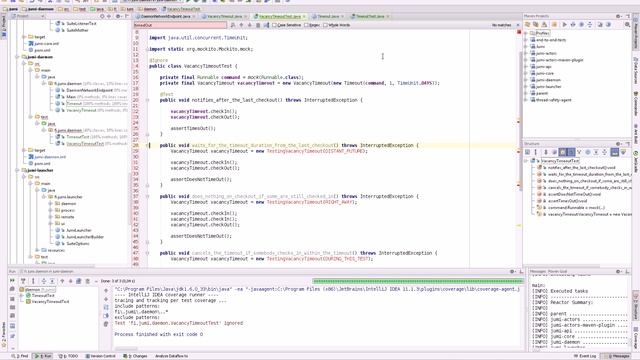Collapse jumi-launcher module in Project tree

17,170
